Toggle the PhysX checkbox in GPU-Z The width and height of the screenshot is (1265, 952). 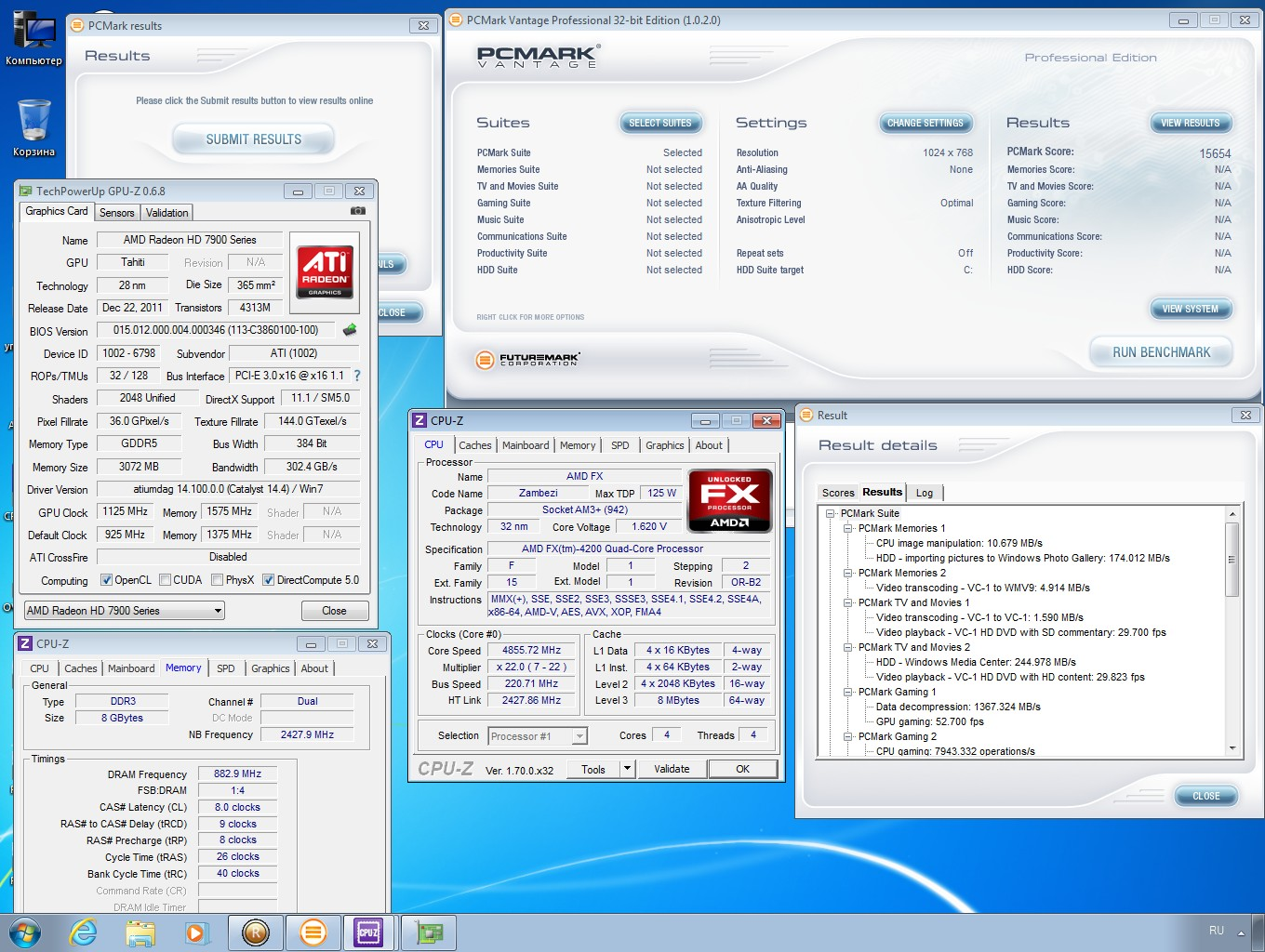217,580
